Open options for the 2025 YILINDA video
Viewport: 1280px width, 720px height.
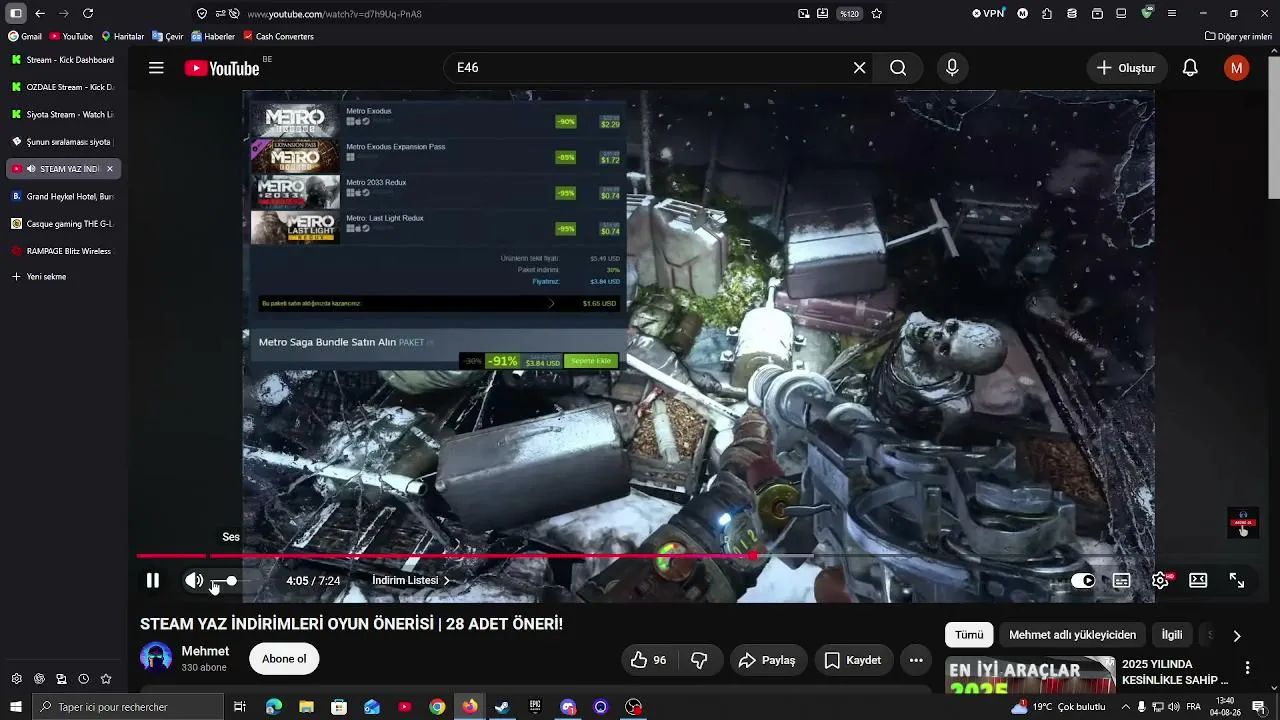[1247, 668]
